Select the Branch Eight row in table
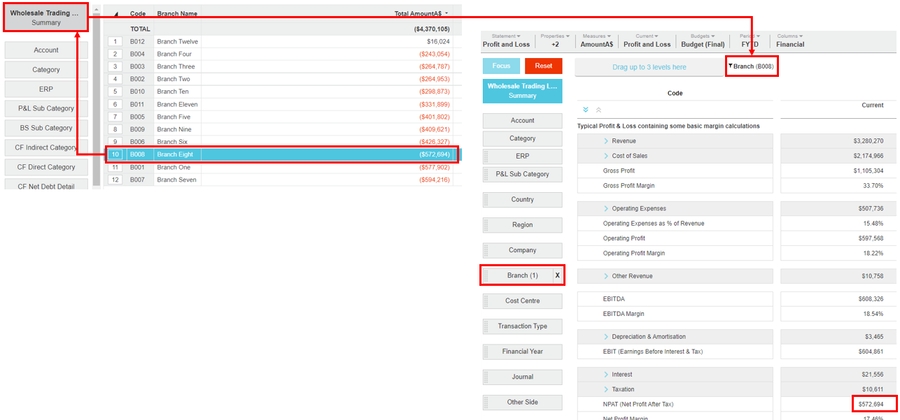This screenshot has height=420, width=900. (x=280, y=154)
